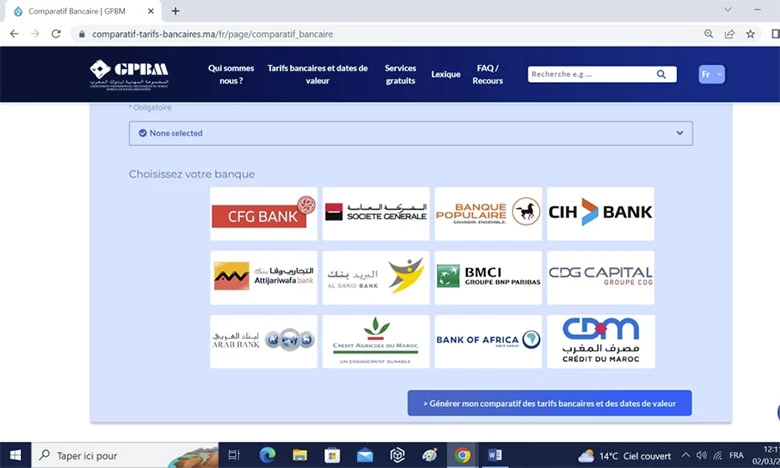This screenshot has width=780, height=468.
Task: Select the CFG Bank logo
Action: (x=263, y=214)
